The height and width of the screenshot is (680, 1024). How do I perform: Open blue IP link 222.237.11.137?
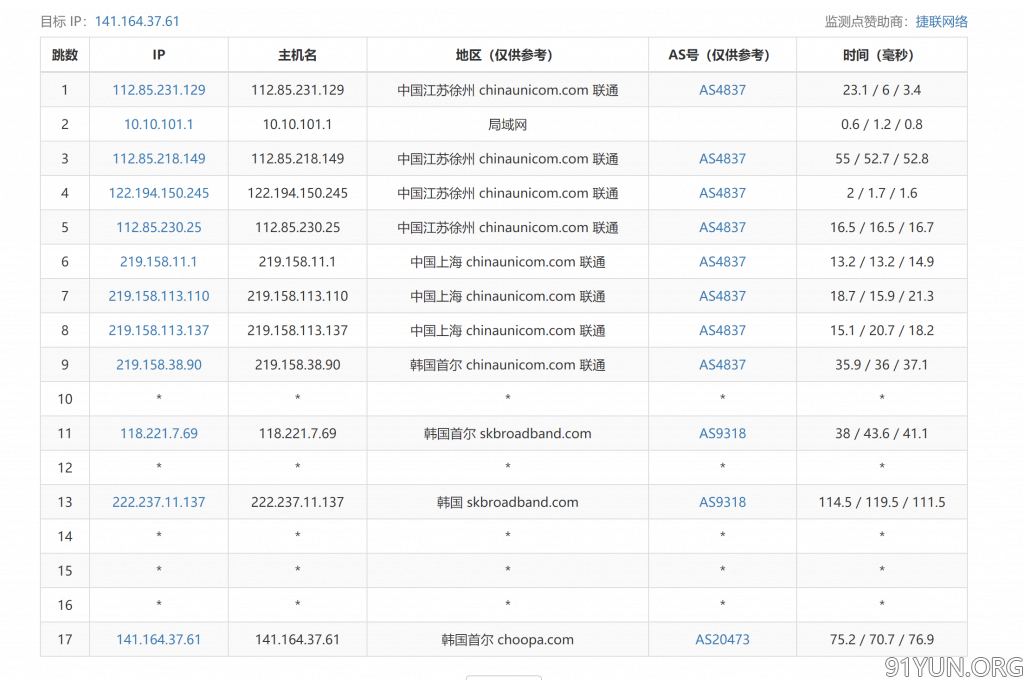pyautogui.click(x=159, y=502)
